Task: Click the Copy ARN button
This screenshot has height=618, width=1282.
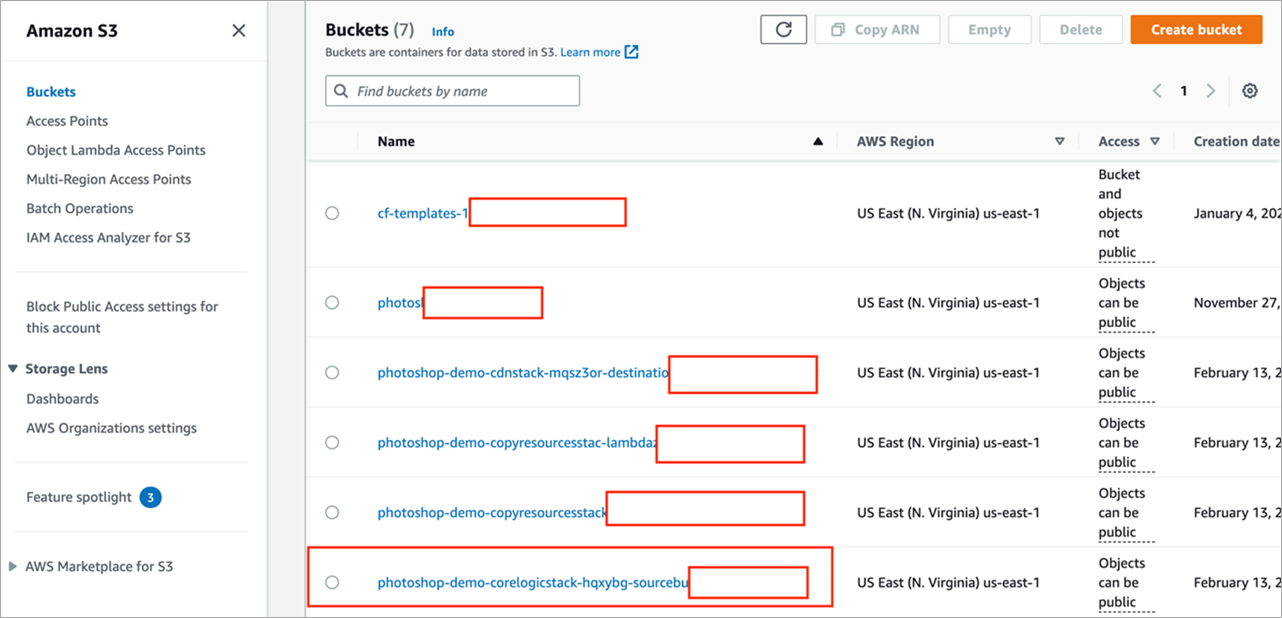Action: (x=877, y=30)
